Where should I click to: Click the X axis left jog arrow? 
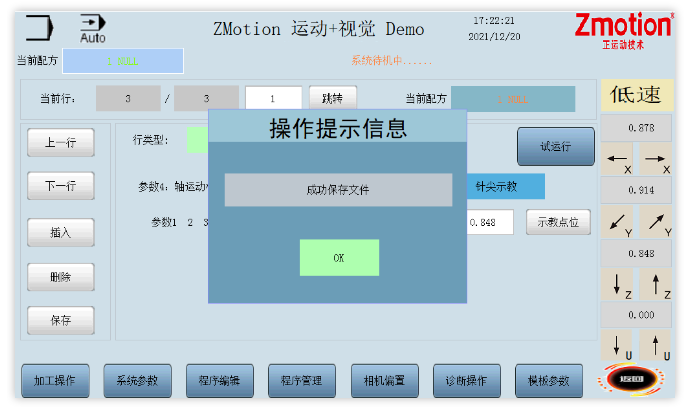pos(617,159)
